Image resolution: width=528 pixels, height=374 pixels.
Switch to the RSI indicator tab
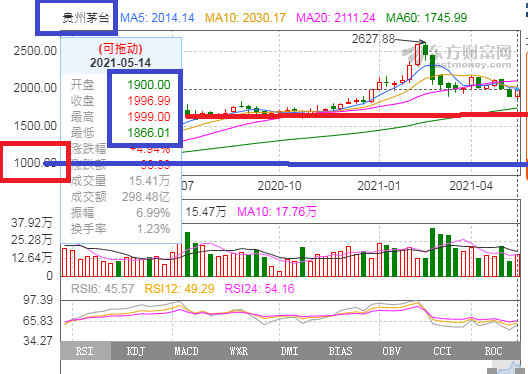[x=86, y=351]
